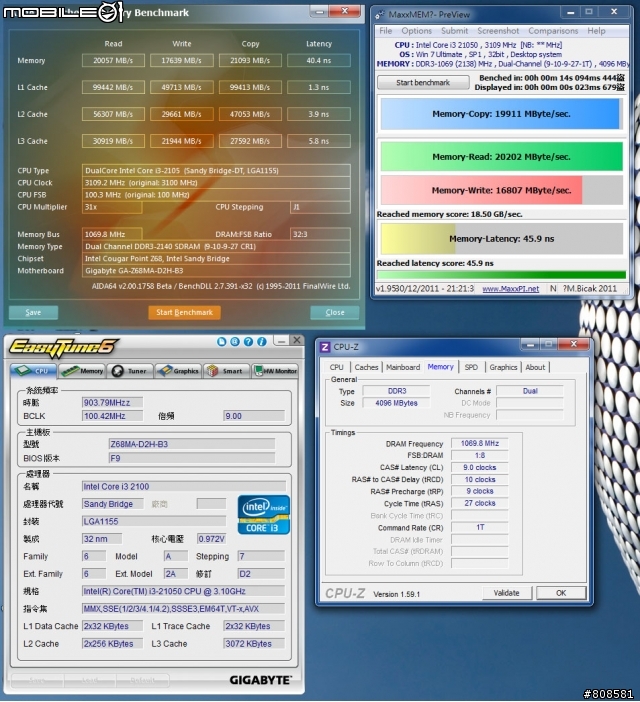The height and width of the screenshot is (702, 640).
Task: Click the BCLK 100.42MHz value in EasyTune6
Action: pyautogui.click(x=112, y=416)
